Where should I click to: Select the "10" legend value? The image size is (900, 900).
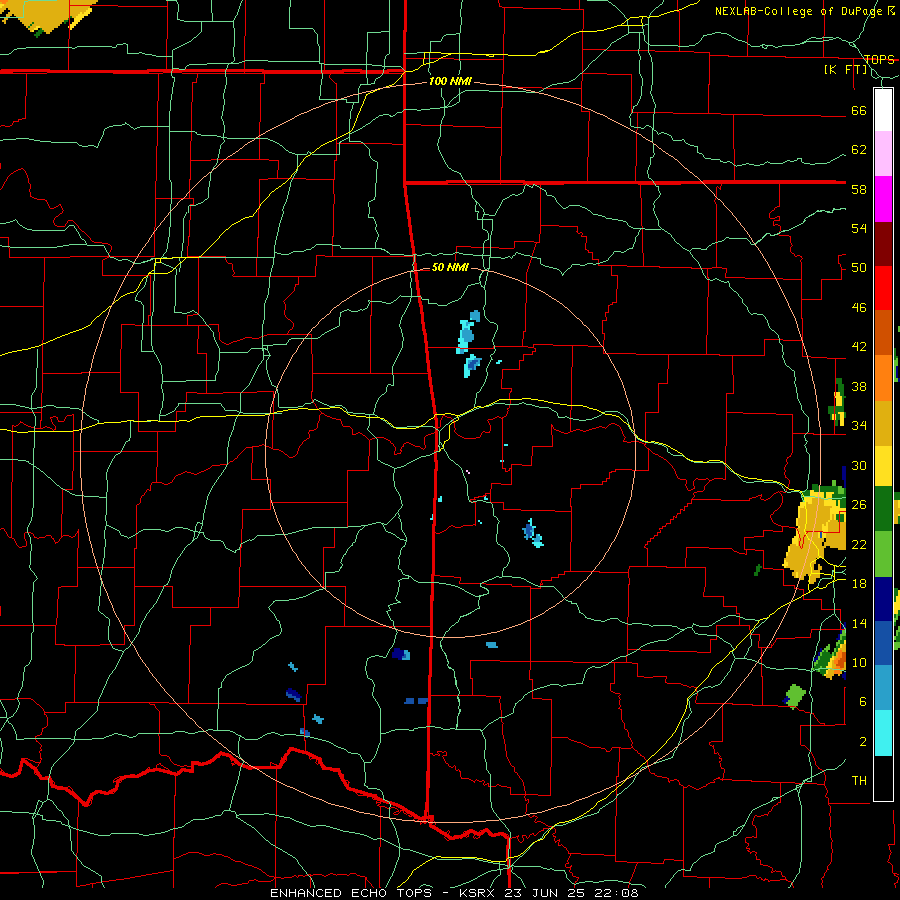(859, 662)
